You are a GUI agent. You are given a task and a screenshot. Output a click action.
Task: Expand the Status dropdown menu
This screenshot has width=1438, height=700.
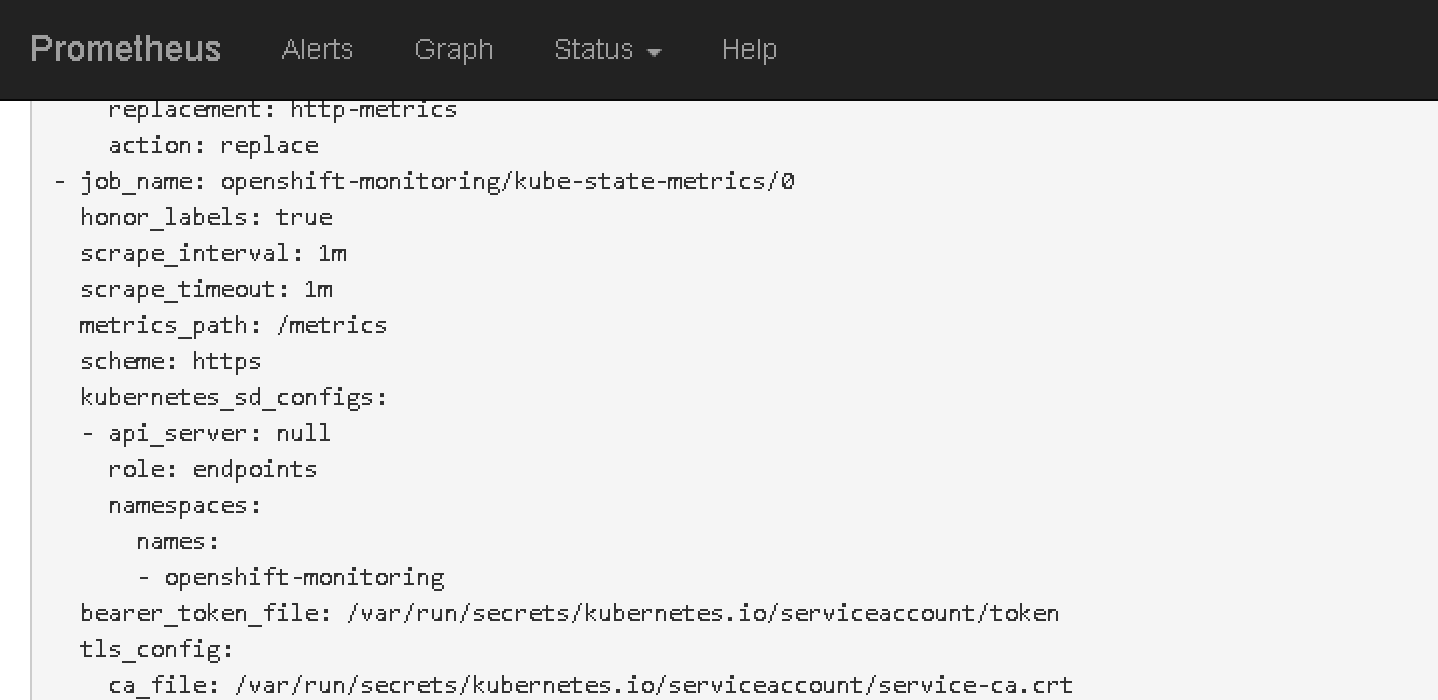[607, 49]
